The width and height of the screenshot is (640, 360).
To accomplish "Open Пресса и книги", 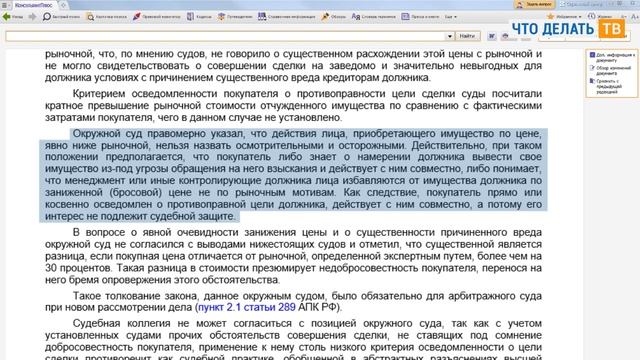I will pyautogui.click(x=420, y=17).
